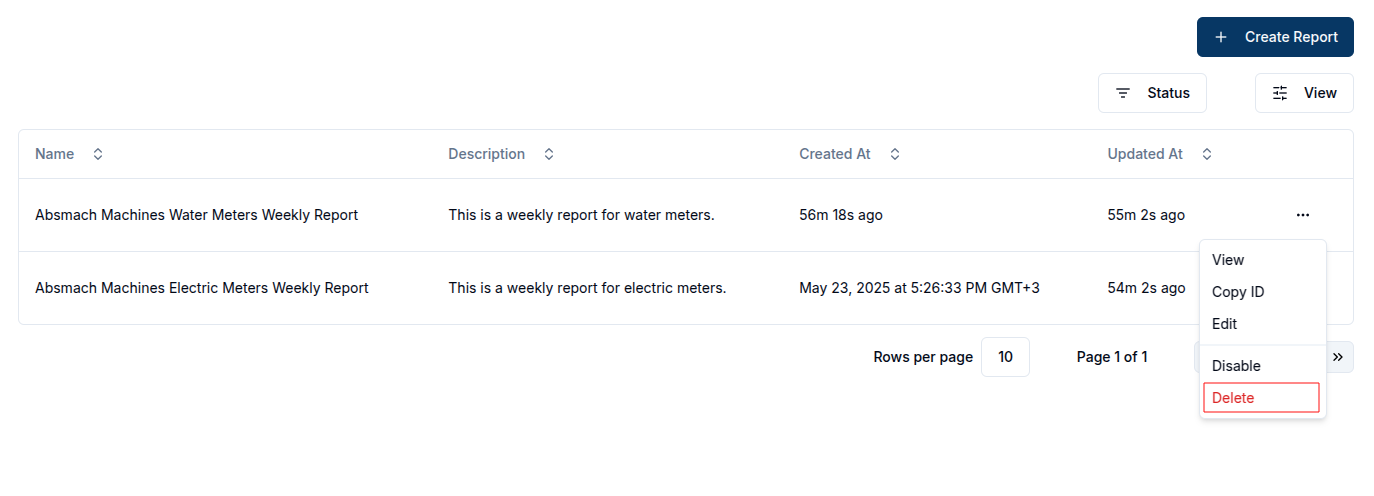The width and height of the screenshot is (1374, 496).
Task: Click the three-dot icon on Water Meters row
Action: click(1302, 215)
